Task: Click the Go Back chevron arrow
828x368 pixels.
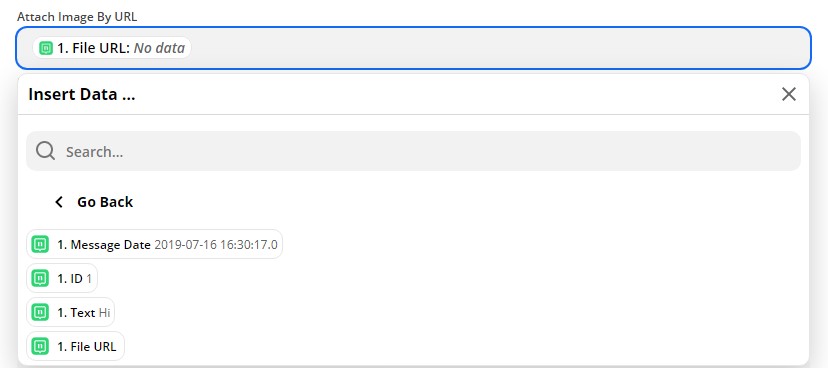Action: click(x=59, y=202)
